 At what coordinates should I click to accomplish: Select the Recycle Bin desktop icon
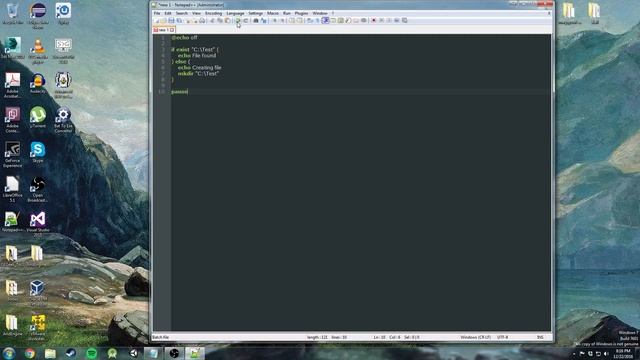[x=13, y=13]
